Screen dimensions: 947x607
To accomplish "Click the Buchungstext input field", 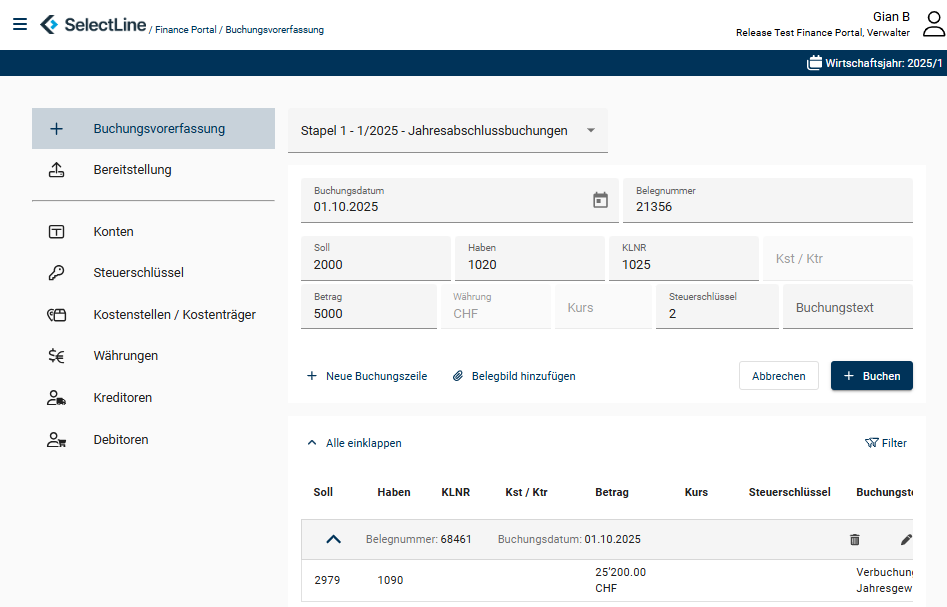I will tap(846, 308).
